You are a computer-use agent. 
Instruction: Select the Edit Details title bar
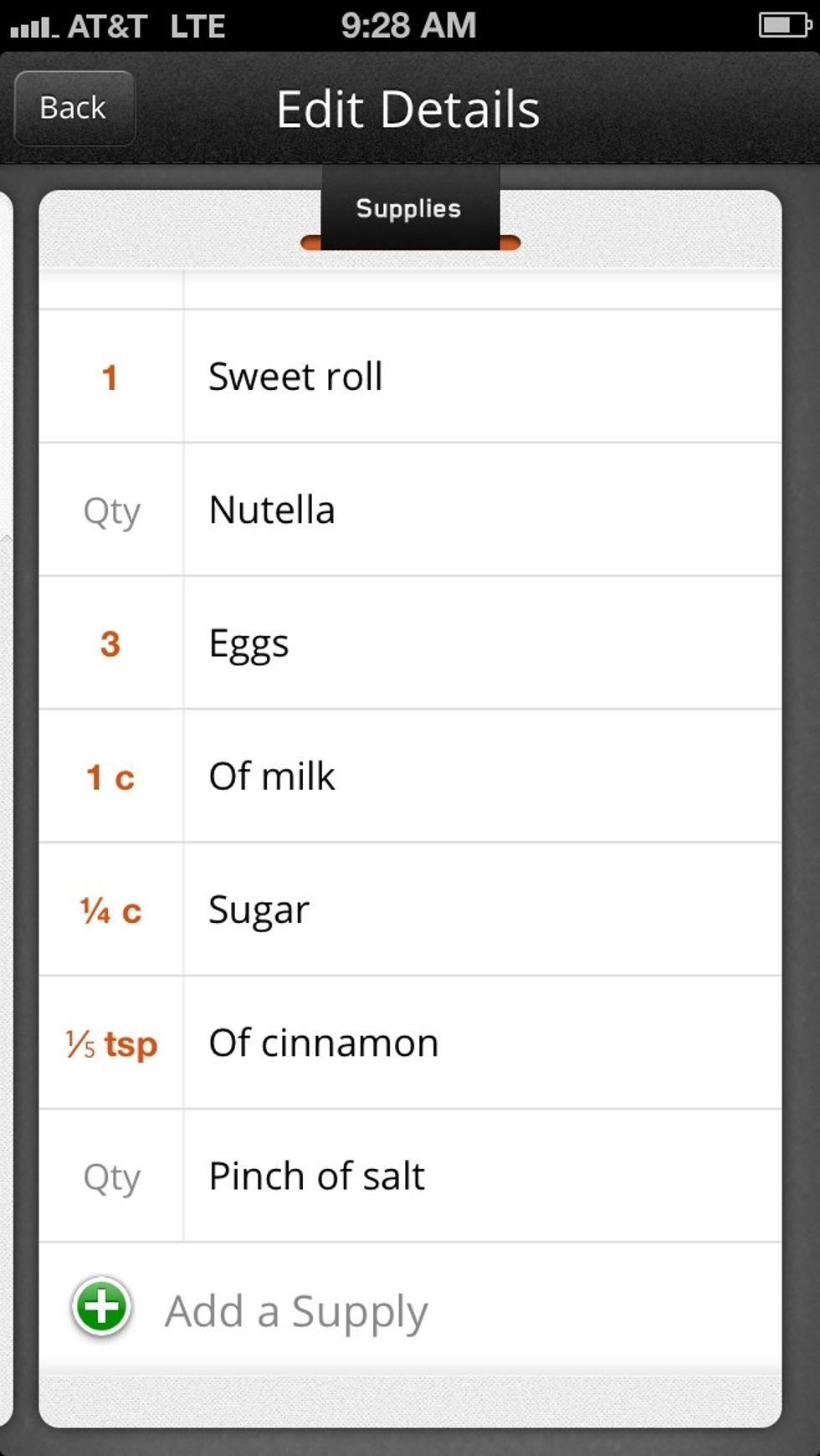coord(408,109)
